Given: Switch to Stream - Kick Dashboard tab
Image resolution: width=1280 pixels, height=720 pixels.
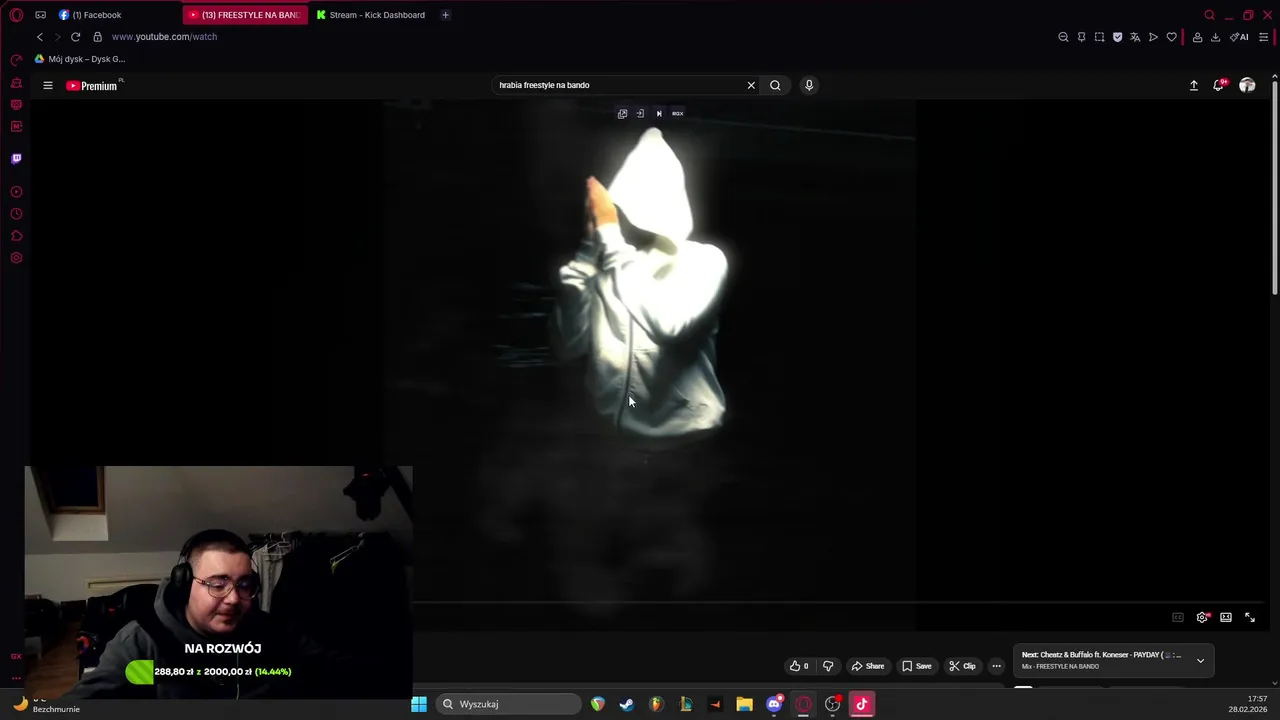Looking at the screenshot, I should tap(370, 15).
